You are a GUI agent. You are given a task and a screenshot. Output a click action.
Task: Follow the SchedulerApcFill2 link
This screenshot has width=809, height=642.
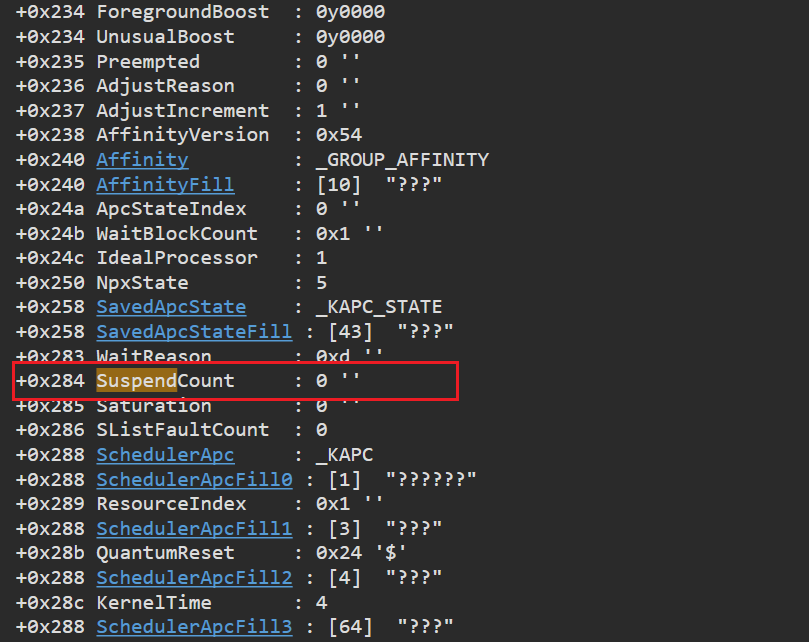point(194,577)
